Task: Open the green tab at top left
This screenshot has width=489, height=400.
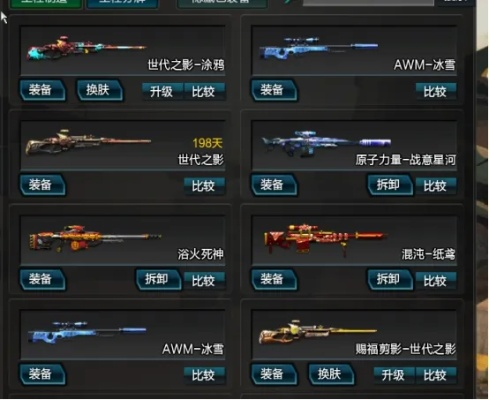Action: [x=46, y=3]
